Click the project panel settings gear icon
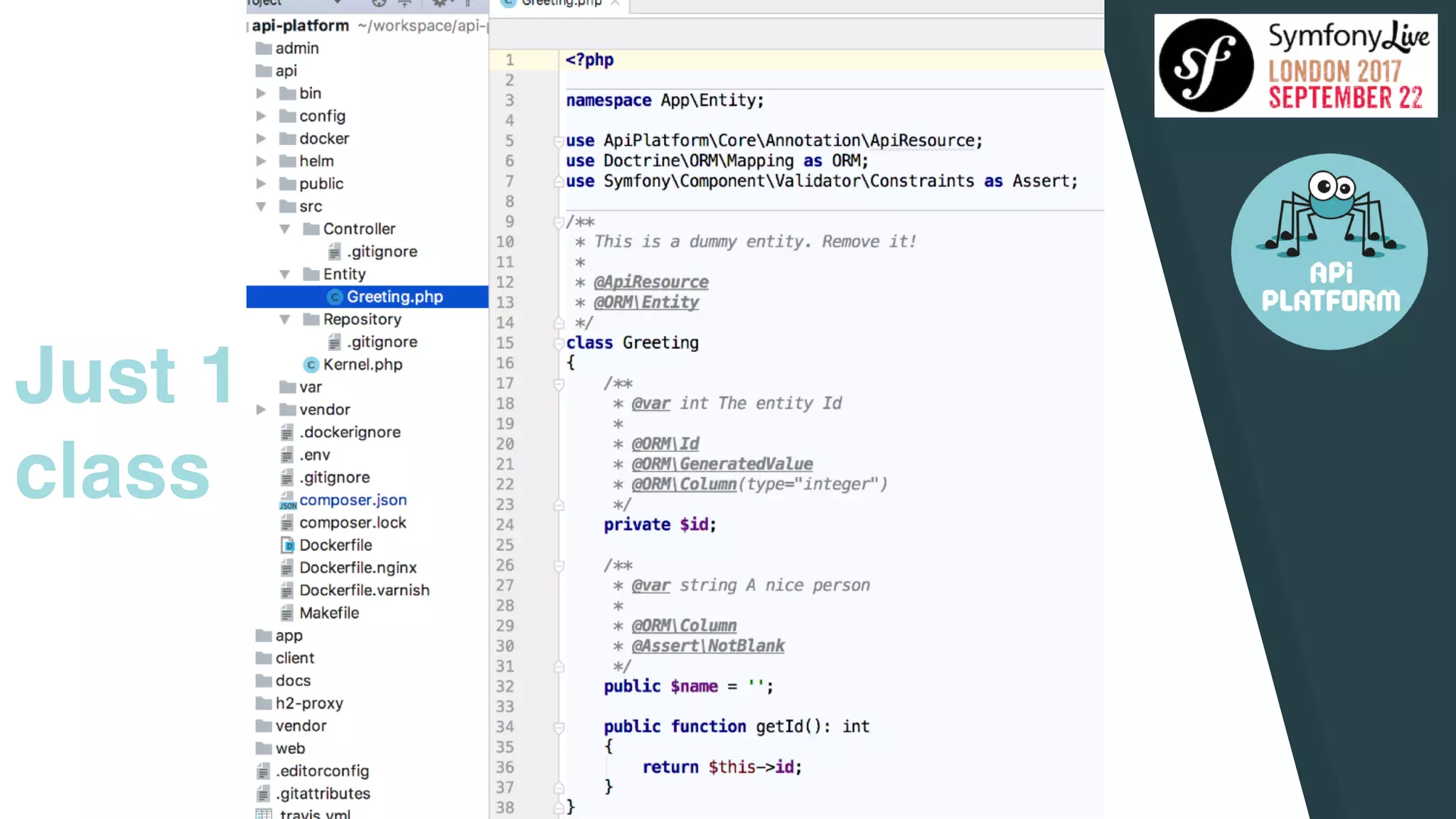This screenshot has width=1456, height=819. [439, 4]
